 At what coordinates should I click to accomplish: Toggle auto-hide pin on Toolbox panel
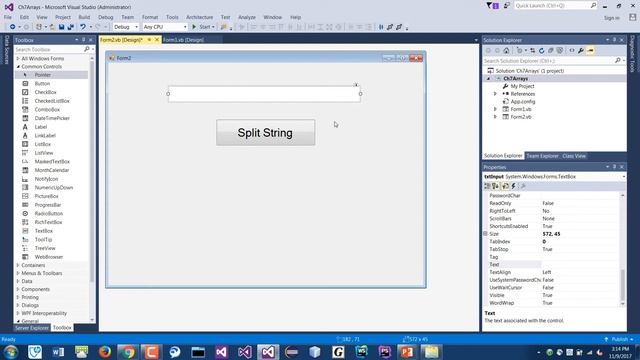point(84,40)
